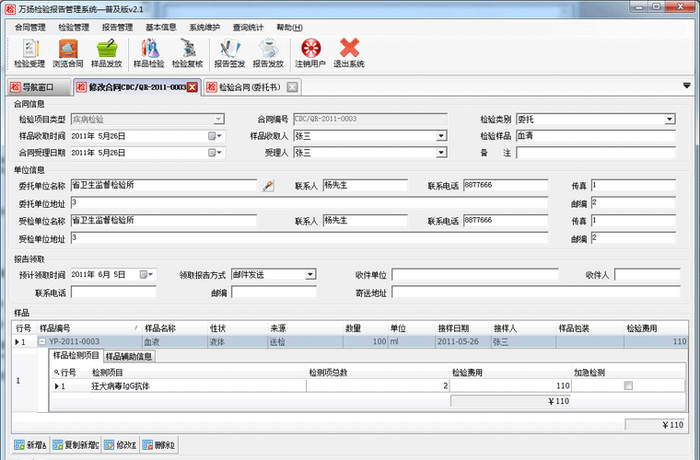Open the 检验类别 dropdown
This screenshot has height=460, width=700.
[x=669, y=119]
